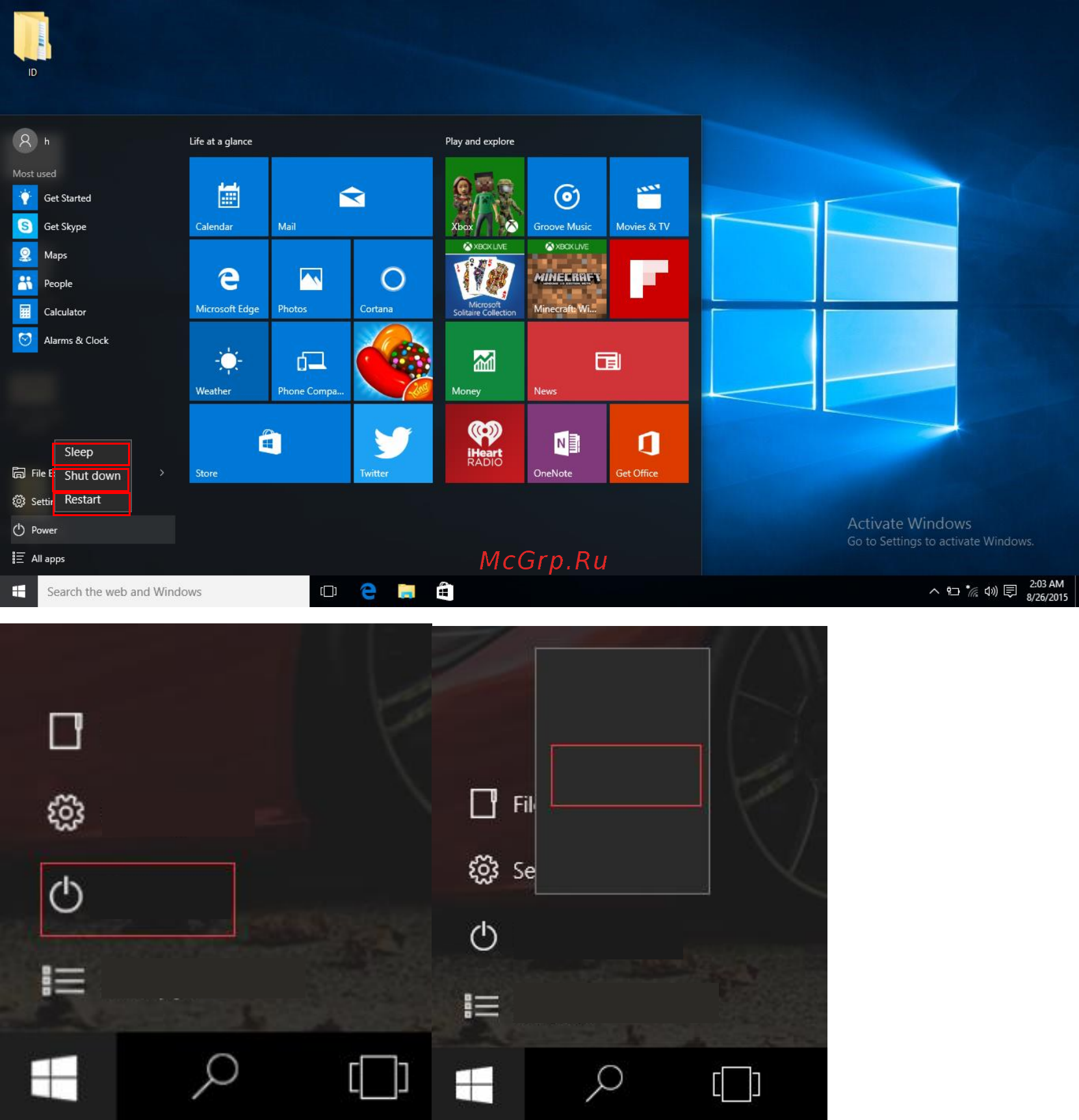Screen dimensions: 1079x1120
Task: Open Store from the taskbar
Action: point(445,592)
